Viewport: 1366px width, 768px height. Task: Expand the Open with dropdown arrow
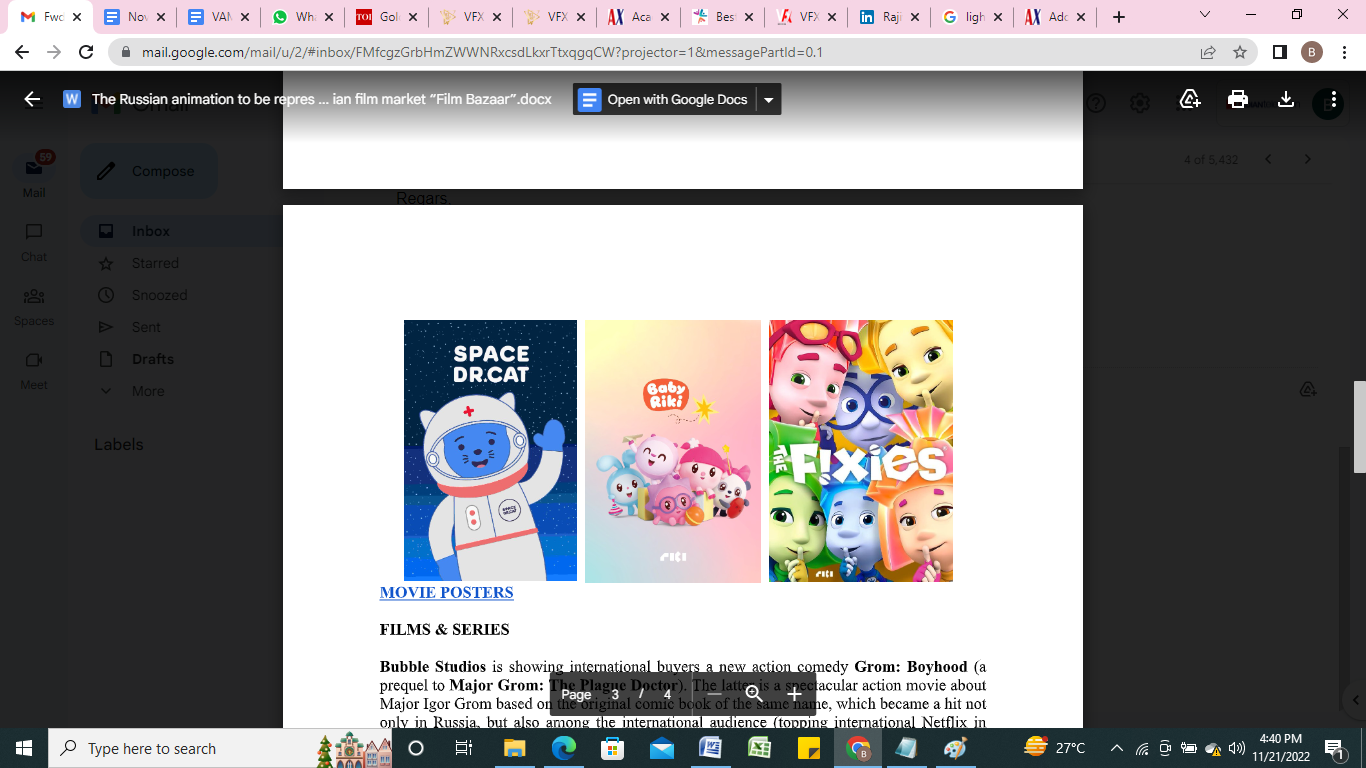click(x=768, y=99)
